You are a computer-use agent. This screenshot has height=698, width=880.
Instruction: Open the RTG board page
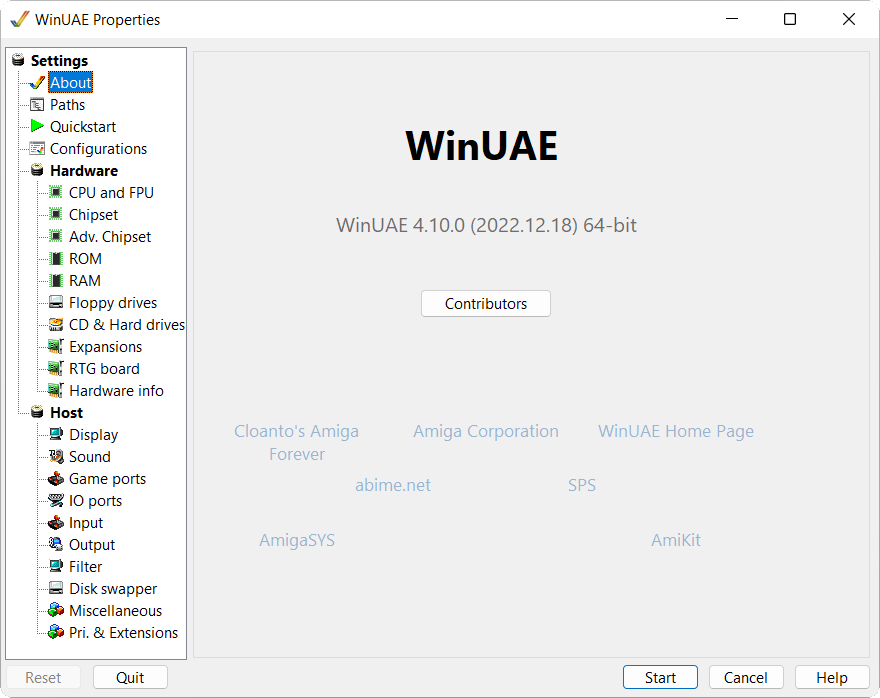pos(104,369)
